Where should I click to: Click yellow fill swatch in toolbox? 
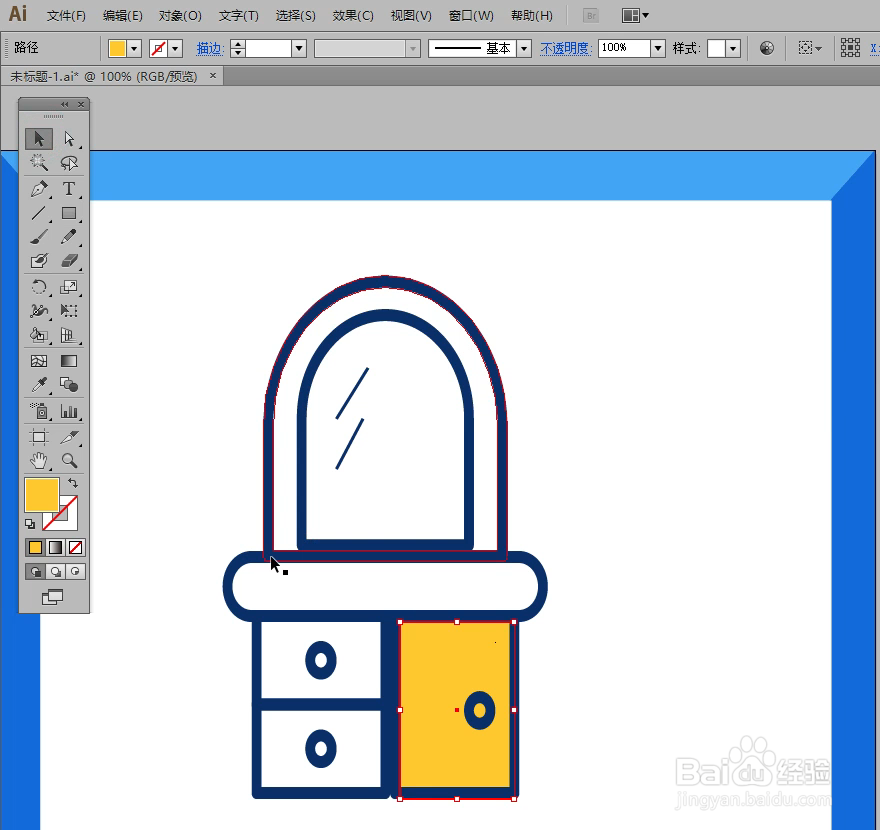tap(42, 494)
